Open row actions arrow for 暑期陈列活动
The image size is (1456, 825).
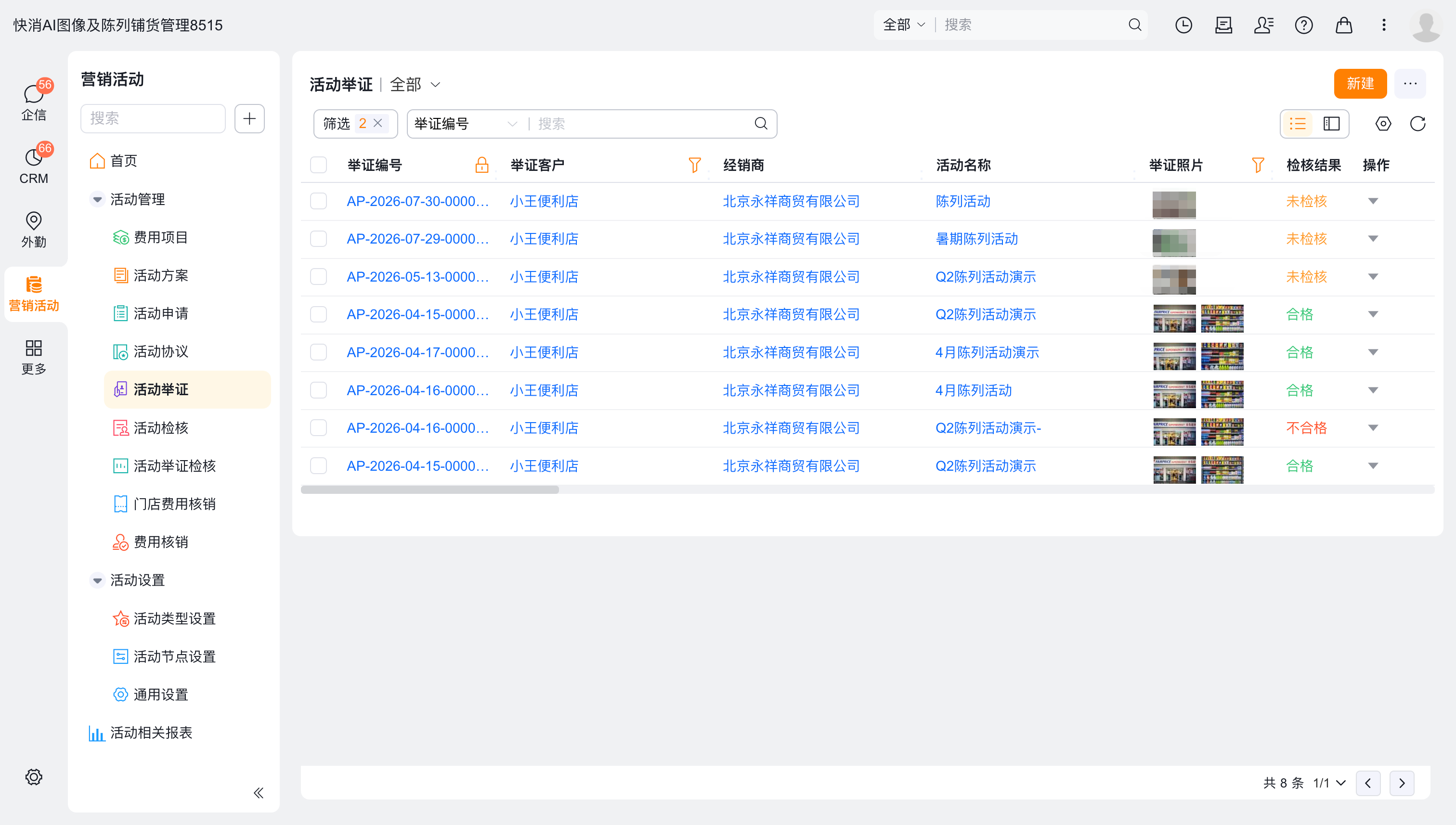coord(1373,239)
